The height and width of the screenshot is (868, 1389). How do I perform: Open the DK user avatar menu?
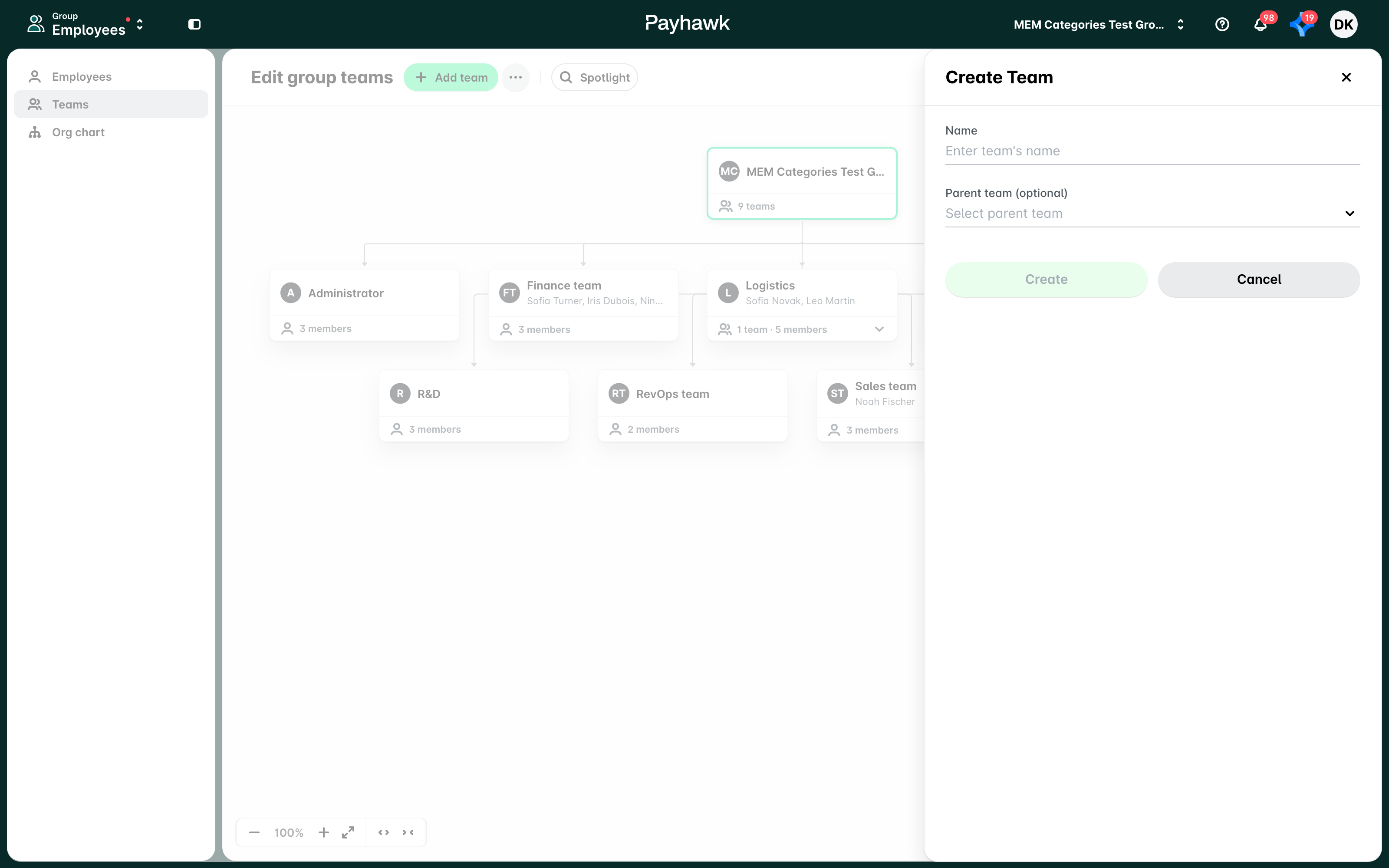[1343, 25]
